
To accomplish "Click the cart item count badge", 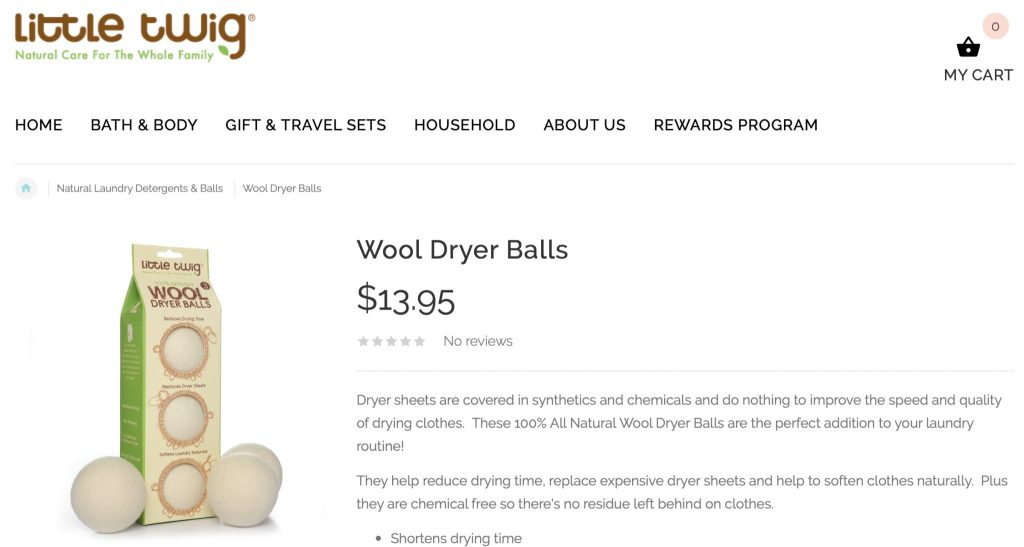I will 995,27.
